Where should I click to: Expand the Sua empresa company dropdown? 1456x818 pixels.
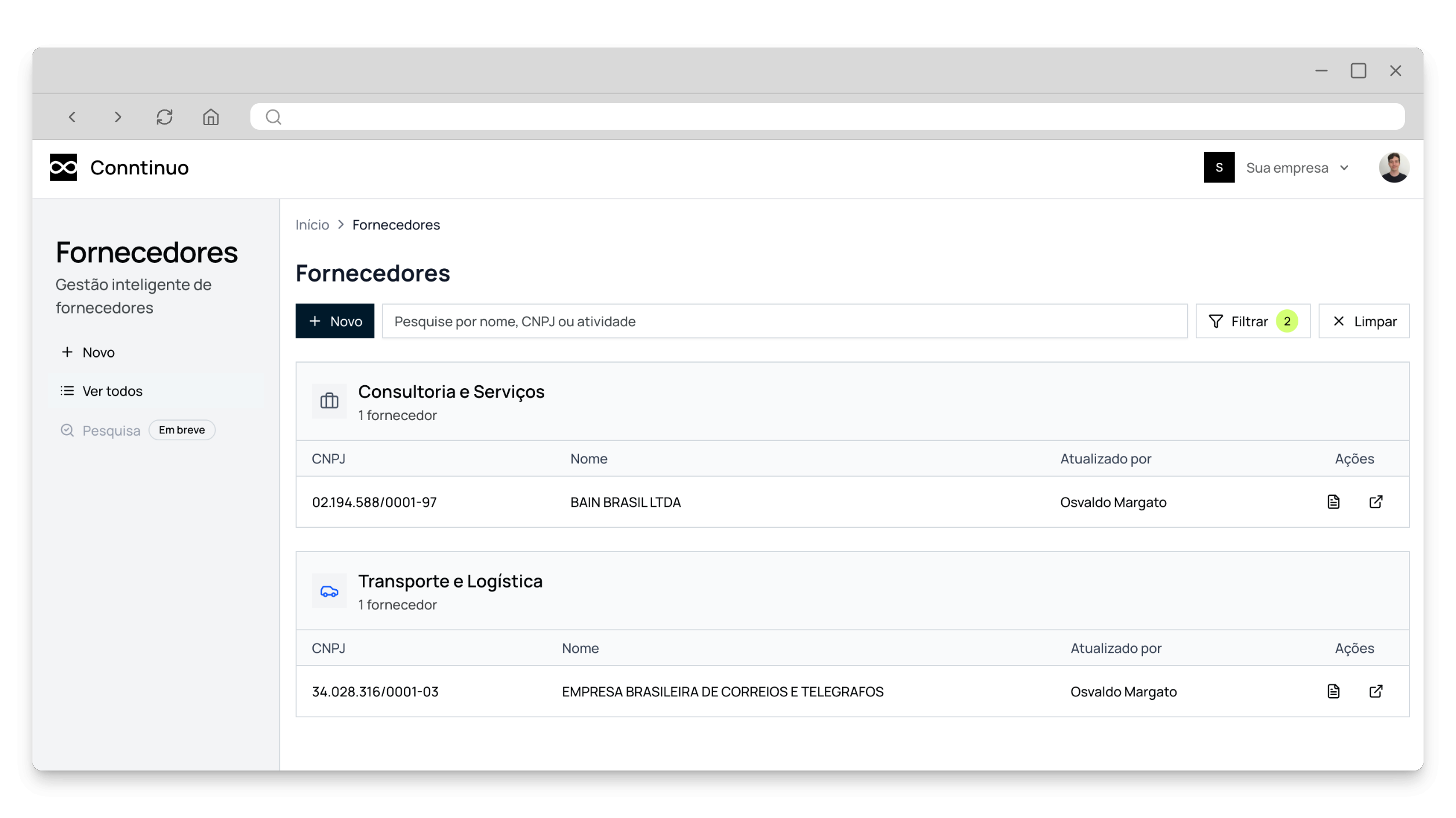1296,168
